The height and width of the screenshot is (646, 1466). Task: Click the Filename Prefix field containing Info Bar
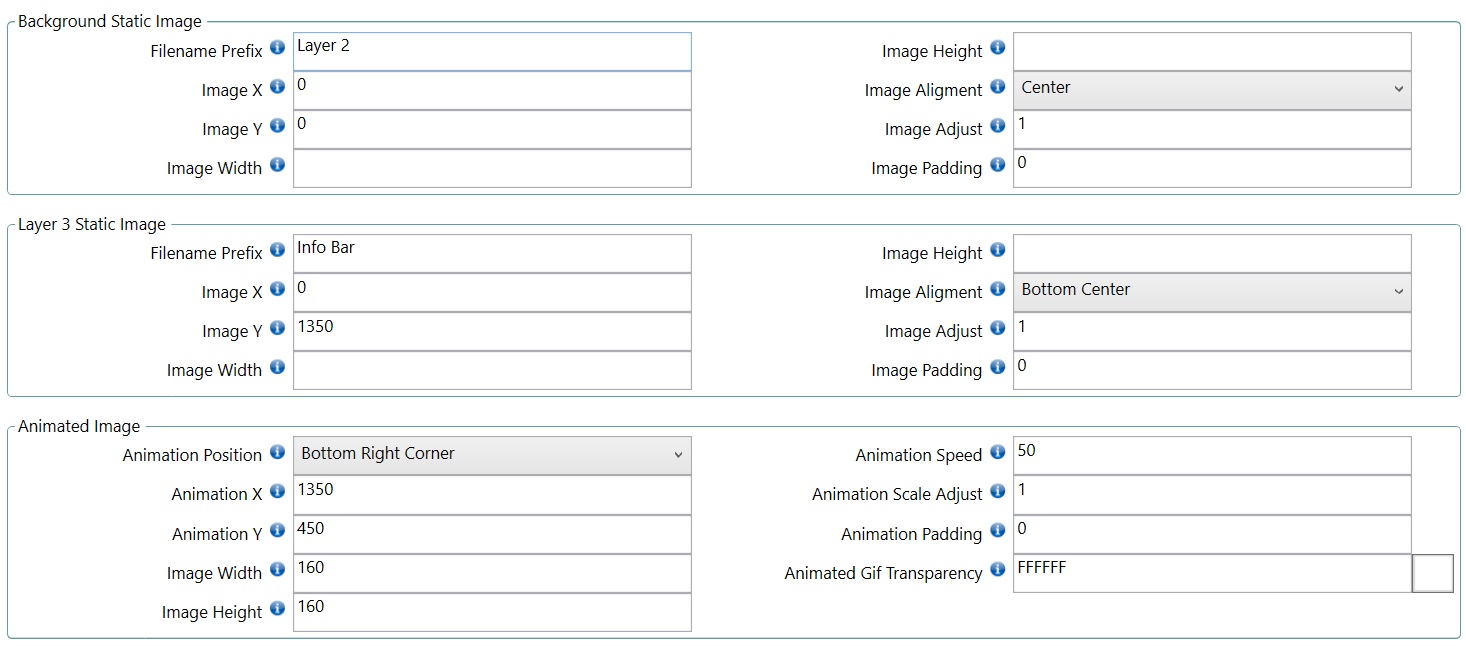click(x=491, y=253)
